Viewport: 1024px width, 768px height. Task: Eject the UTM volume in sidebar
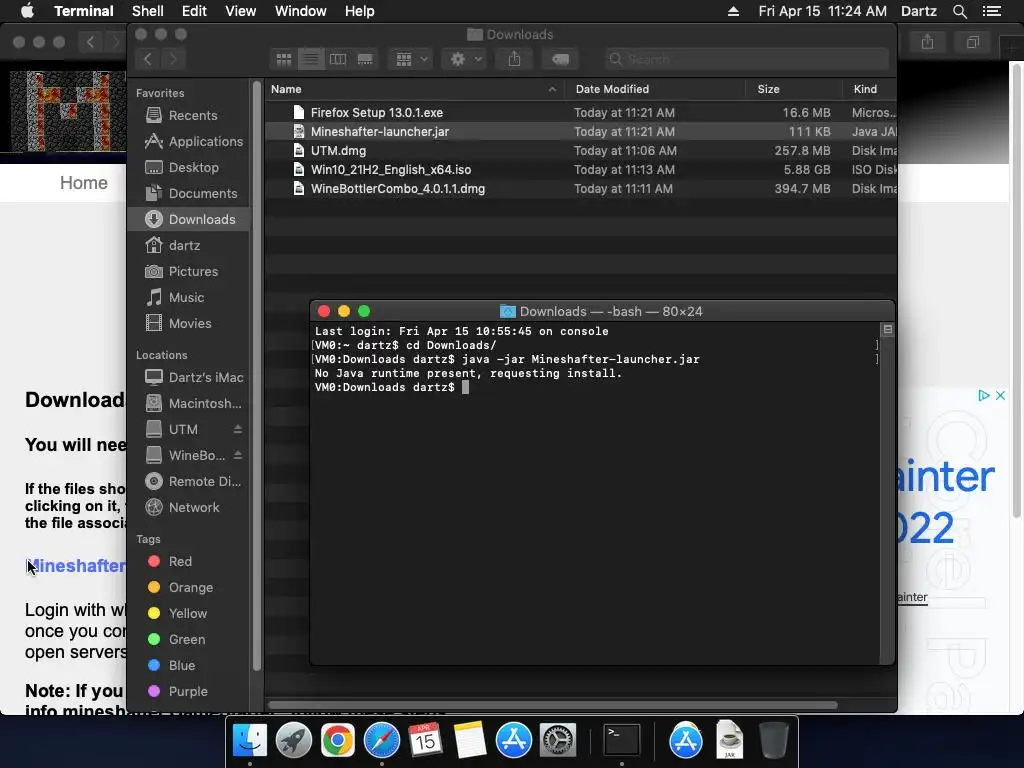pyautogui.click(x=238, y=429)
